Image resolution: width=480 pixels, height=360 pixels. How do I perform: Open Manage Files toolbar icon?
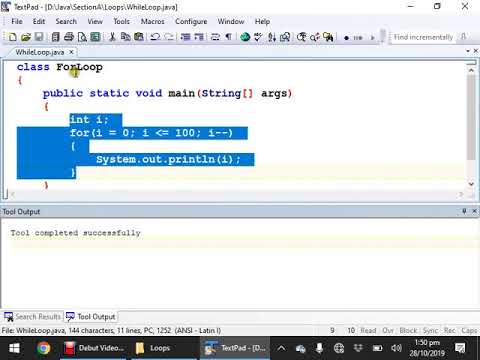click(55, 37)
